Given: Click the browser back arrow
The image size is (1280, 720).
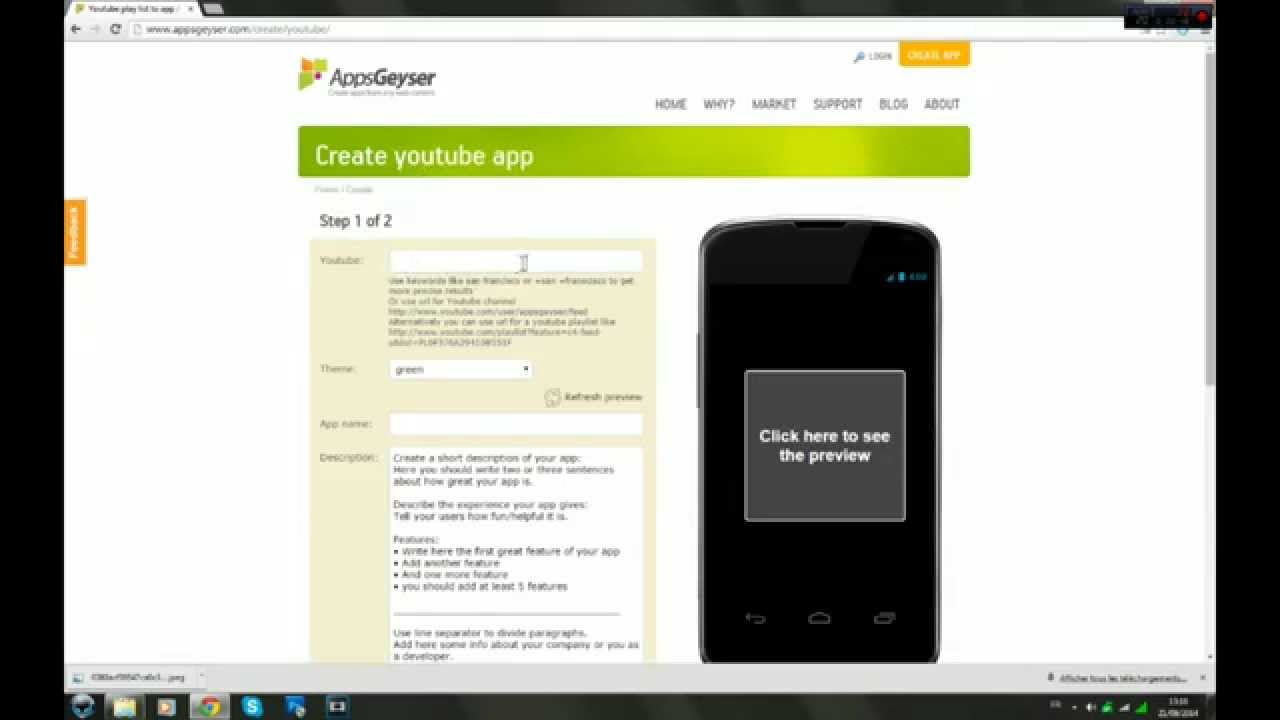Looking at the screenshot, I should click(76, 29).
